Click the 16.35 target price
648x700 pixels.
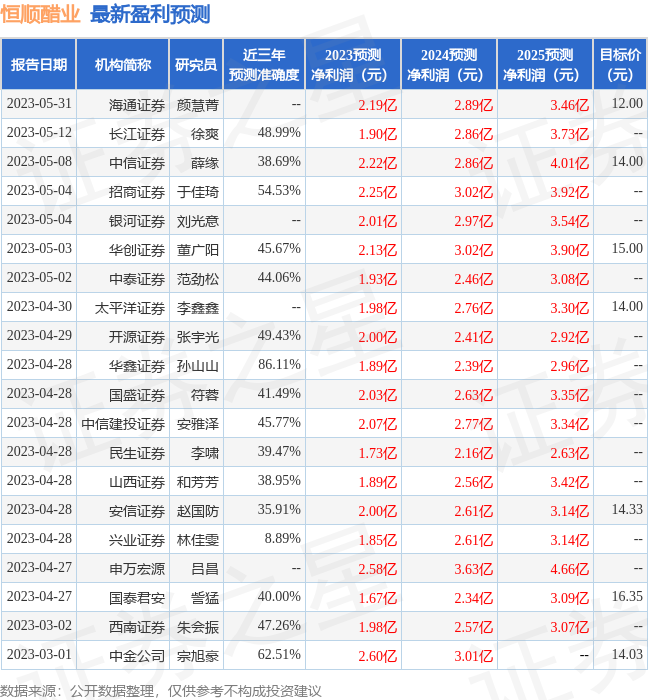[x=627, y=597]
